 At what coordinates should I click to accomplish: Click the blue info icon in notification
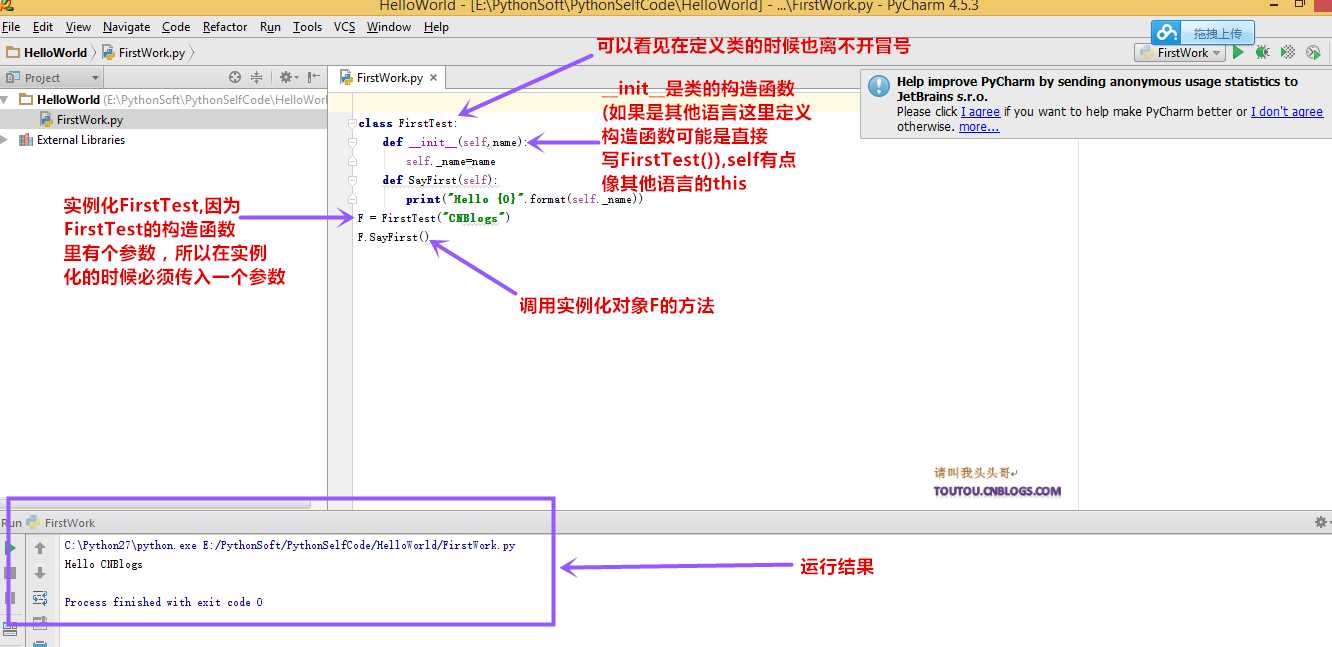(879, 86)
